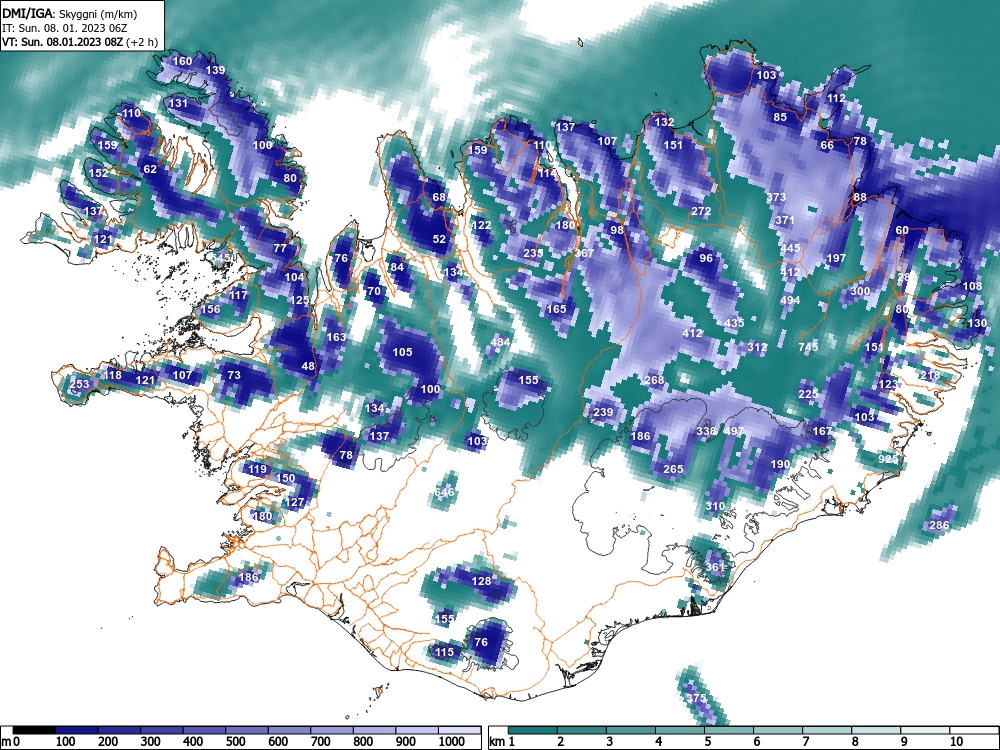
Task: Click the visibility value '253' on the map
Action: 80,384
